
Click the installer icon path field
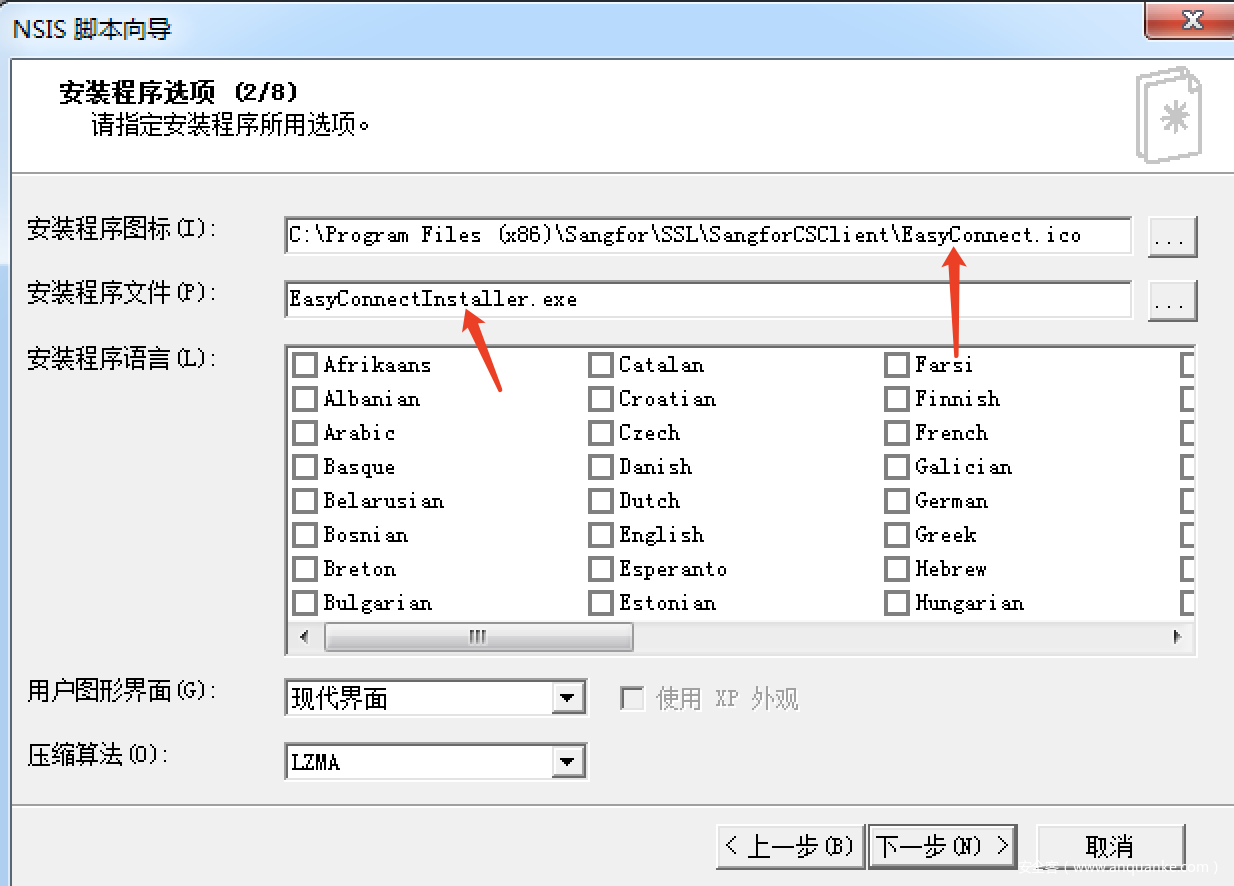708,236
